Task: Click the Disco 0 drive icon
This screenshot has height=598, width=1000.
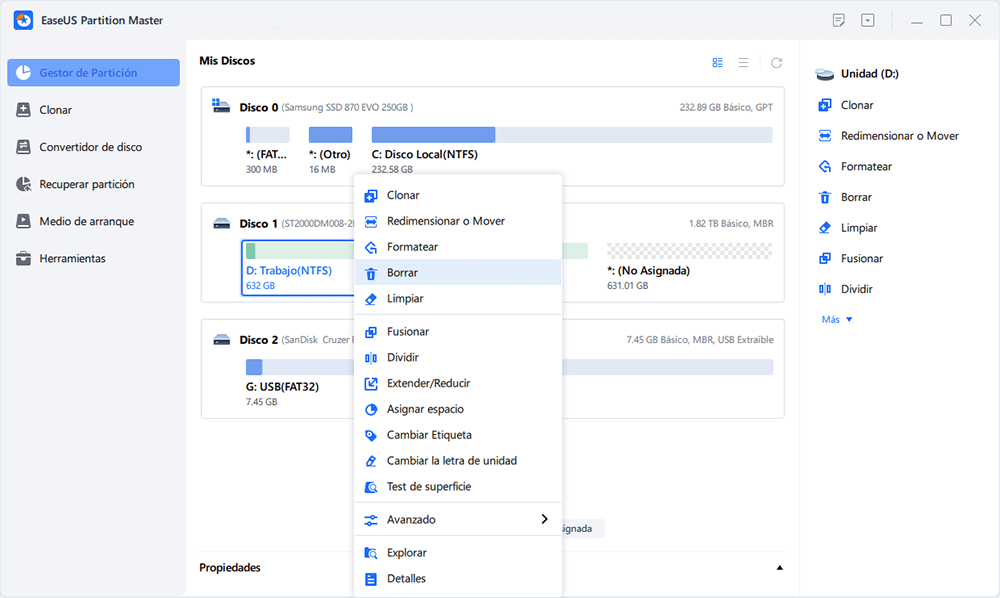Action: coord(221,106)
